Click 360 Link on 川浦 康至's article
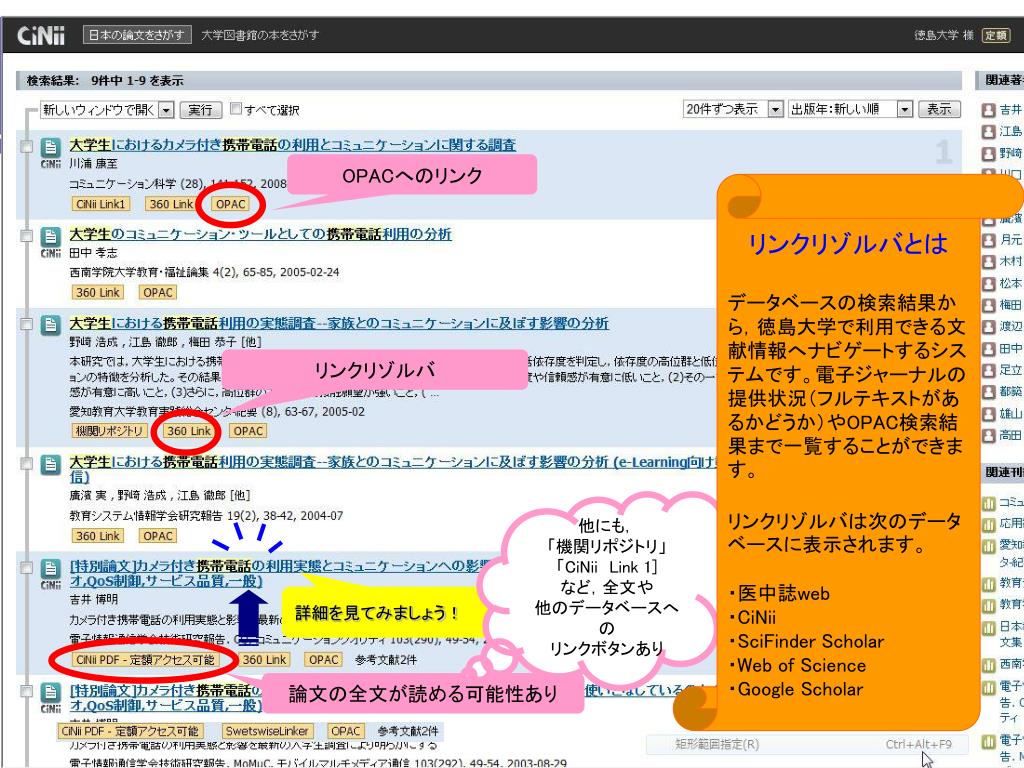The image size is (1024, 768). tap(171, 204)
